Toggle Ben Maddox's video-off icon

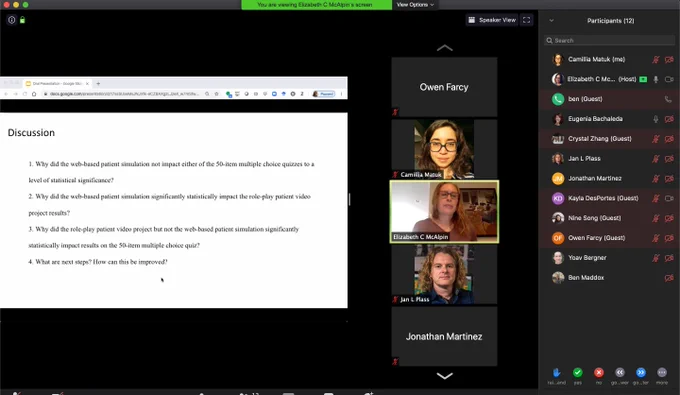pyautogui.click(x=669, y=277)
